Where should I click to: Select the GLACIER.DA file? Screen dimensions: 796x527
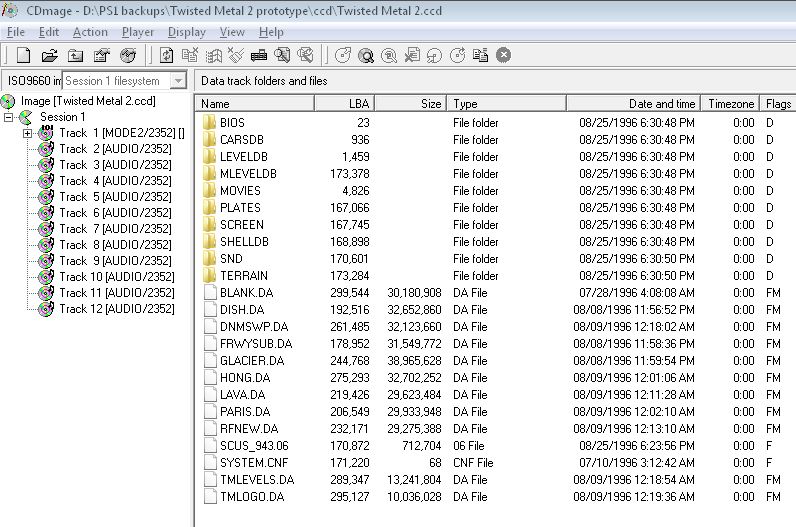[x=495, y=360]
